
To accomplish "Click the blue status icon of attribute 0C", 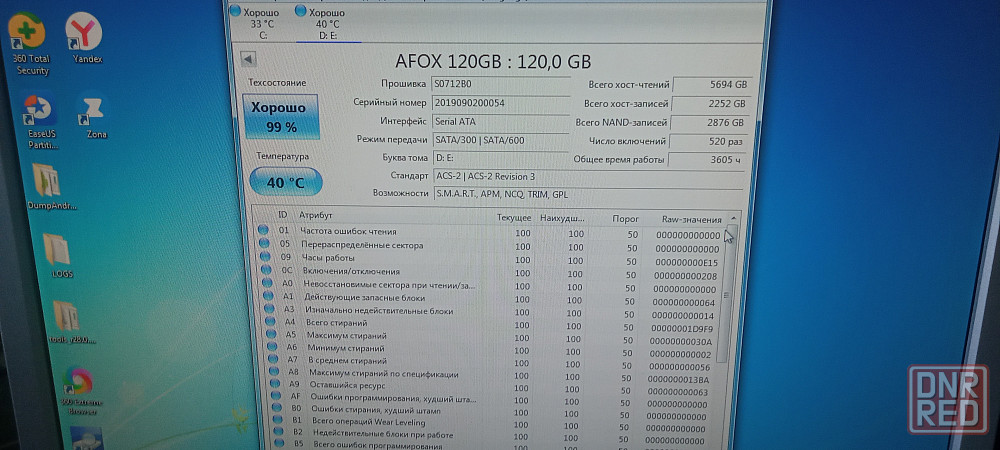I will tap(266, 270).
